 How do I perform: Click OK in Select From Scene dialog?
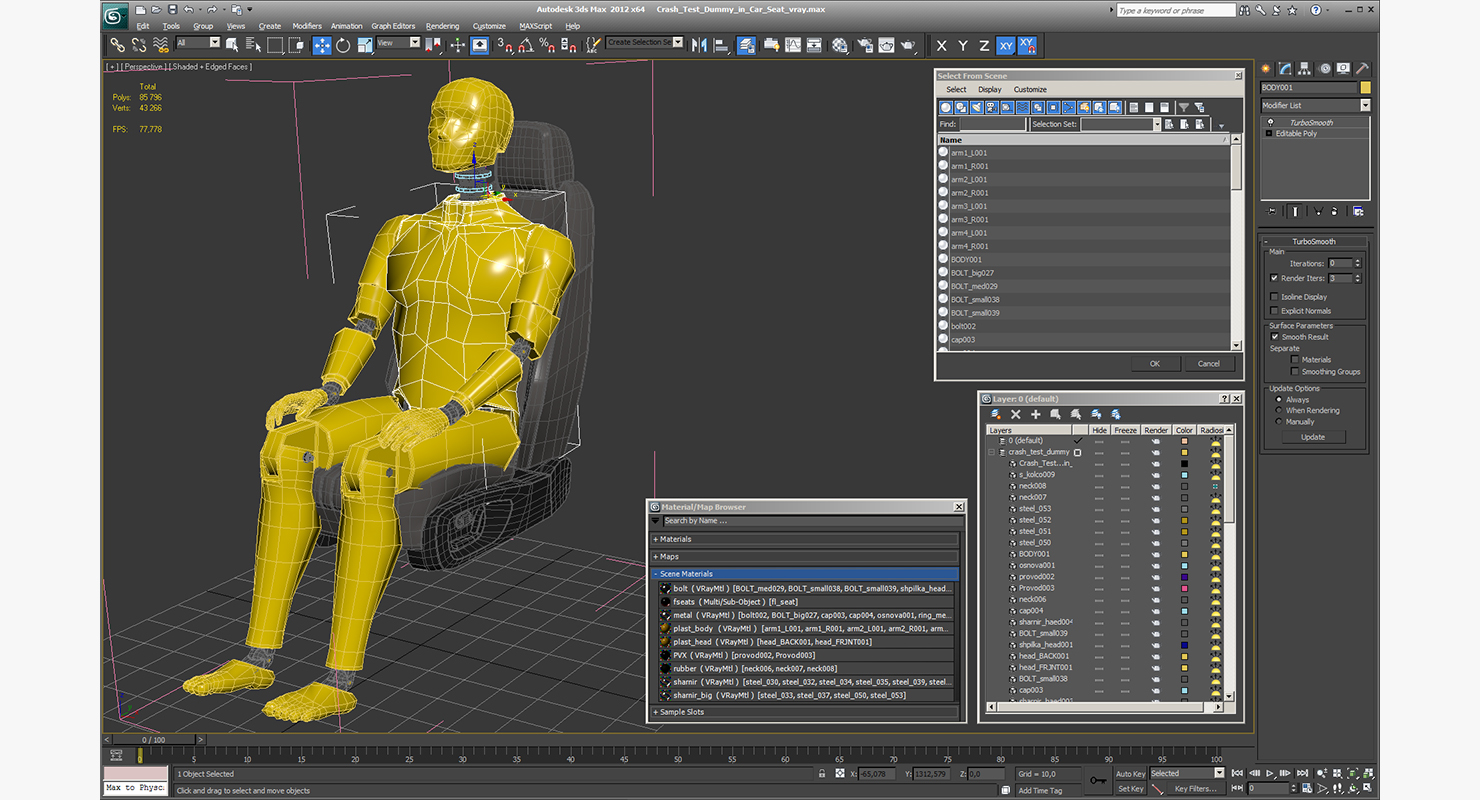(x=1154, y=363)
